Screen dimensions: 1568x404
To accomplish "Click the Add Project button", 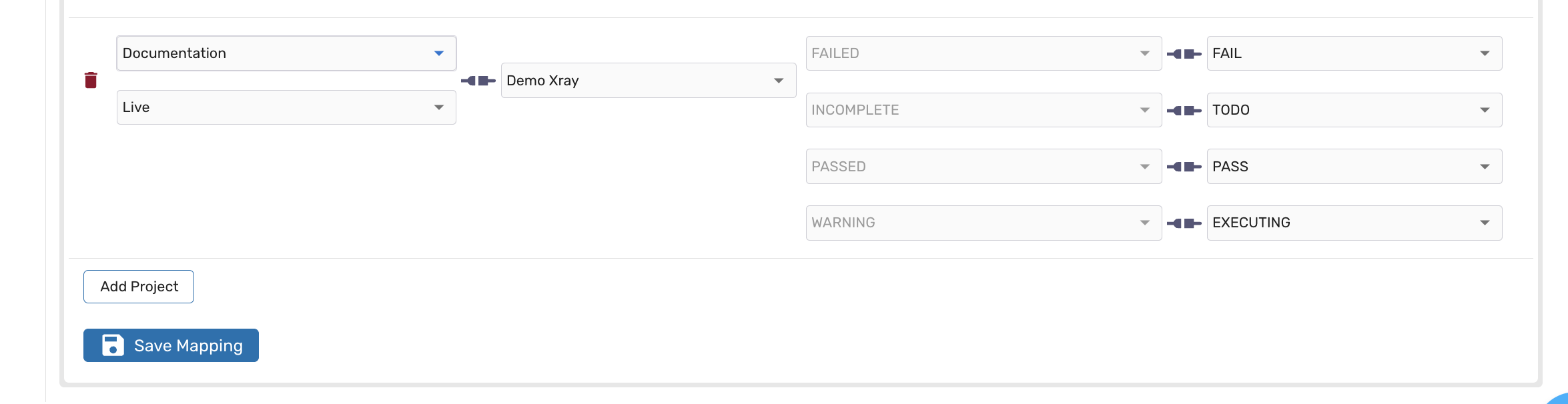I will 139,287.
